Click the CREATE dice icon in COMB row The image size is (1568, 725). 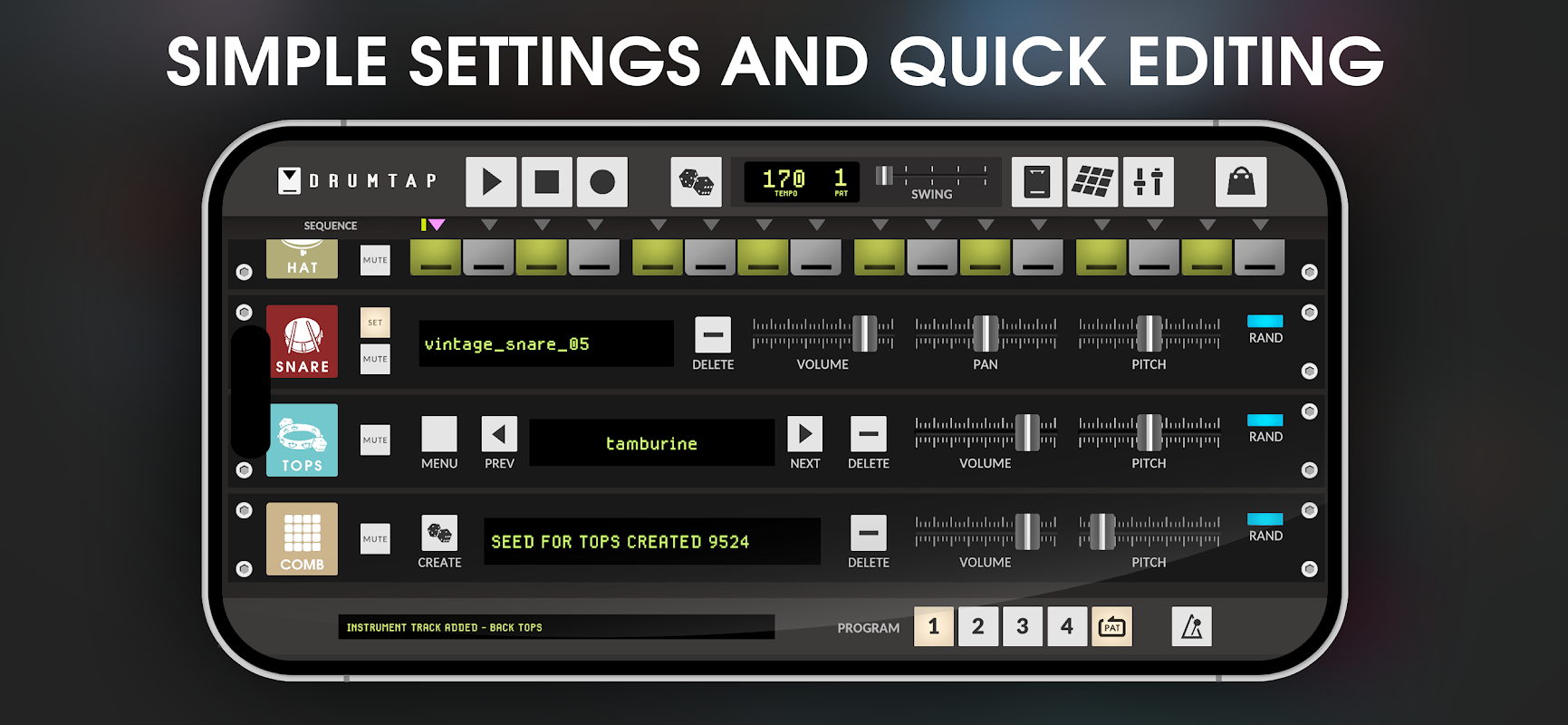(x=439, y=533)
